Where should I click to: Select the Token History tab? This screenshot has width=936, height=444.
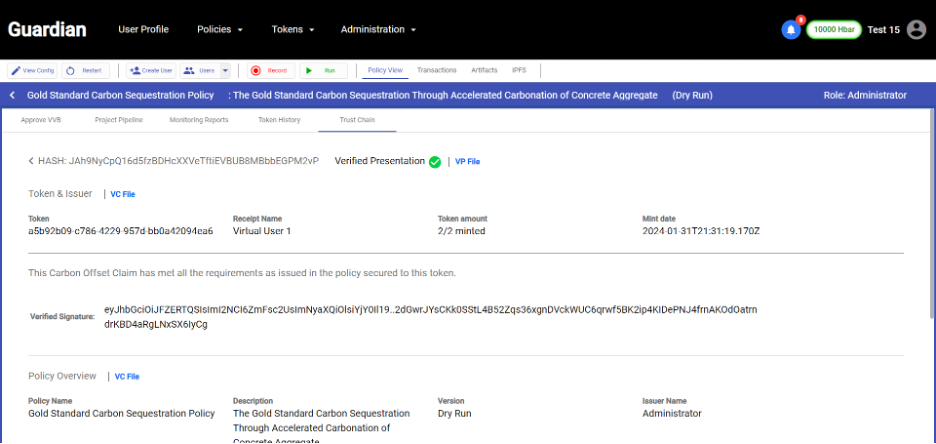[281, 120]
